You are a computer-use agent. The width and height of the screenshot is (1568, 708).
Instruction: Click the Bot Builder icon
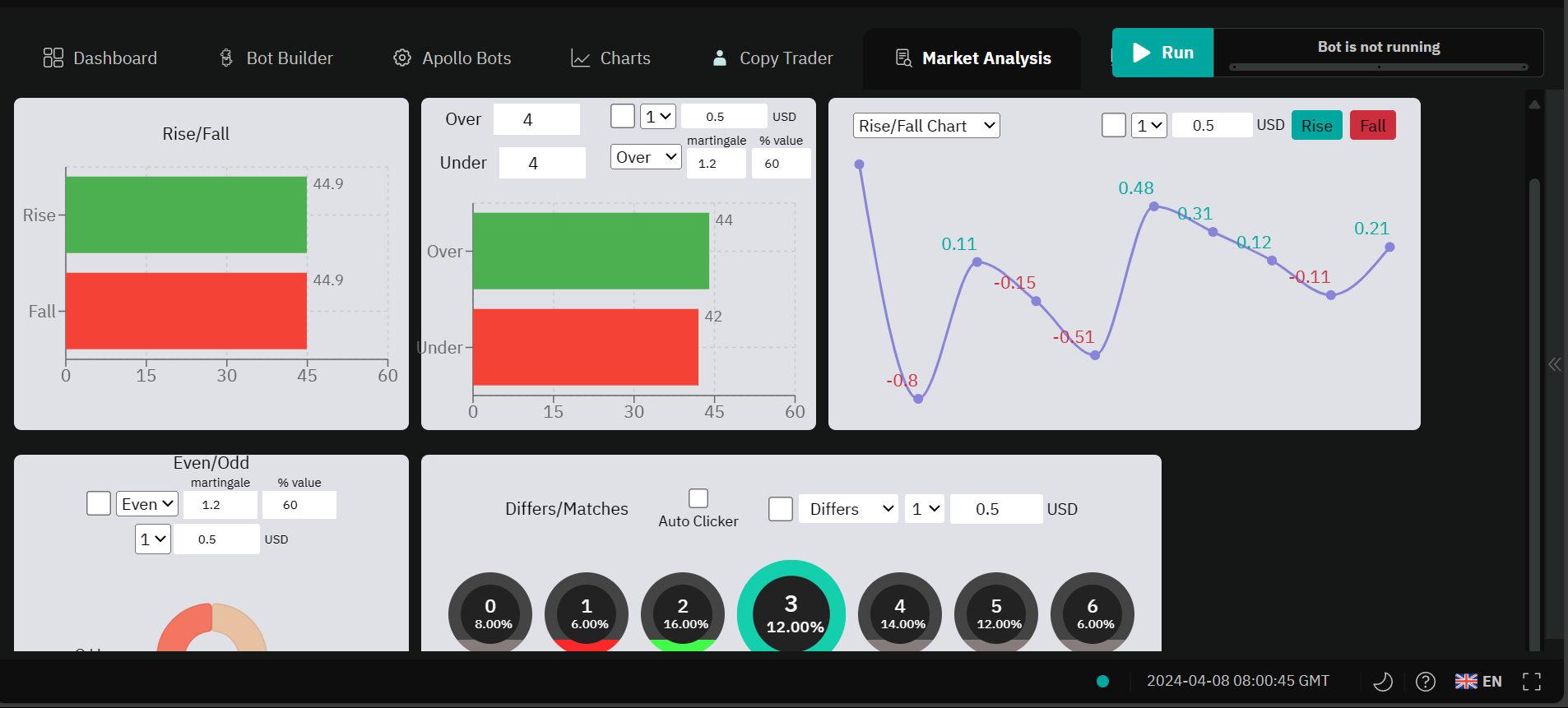[x=226, y=58]
